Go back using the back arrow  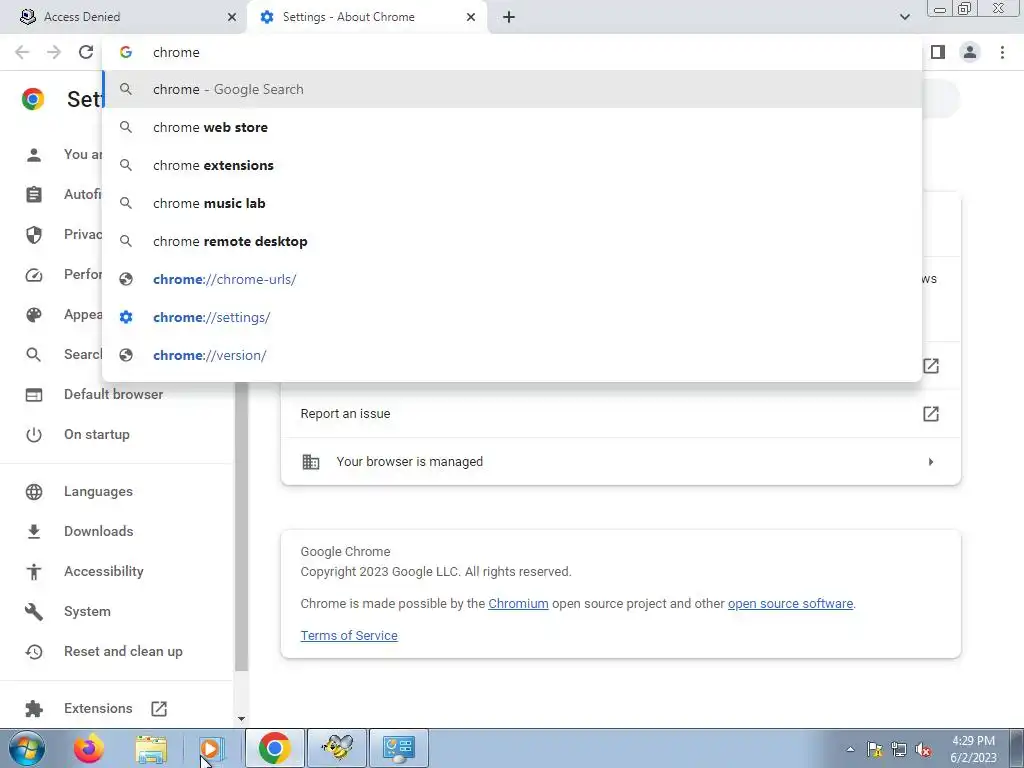click(x=22, y=52)
